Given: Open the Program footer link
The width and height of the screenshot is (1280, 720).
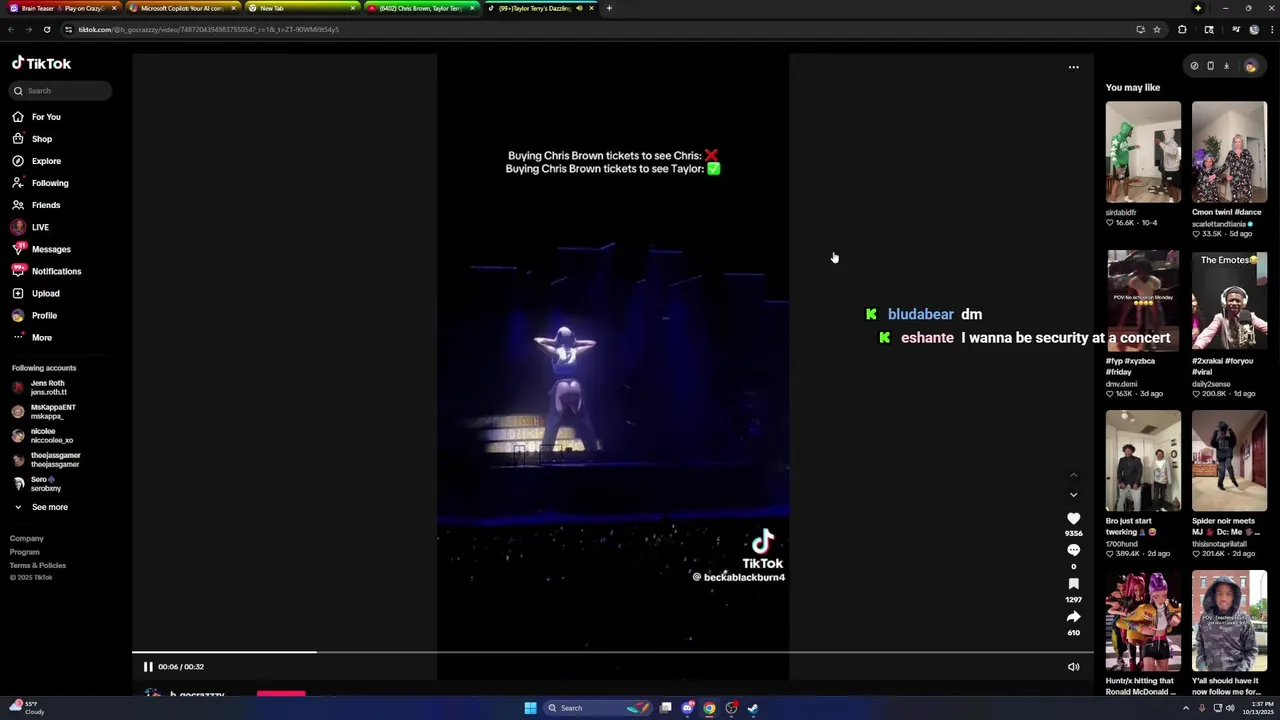Looking at the screenshot, I should (x=25, y=552).
